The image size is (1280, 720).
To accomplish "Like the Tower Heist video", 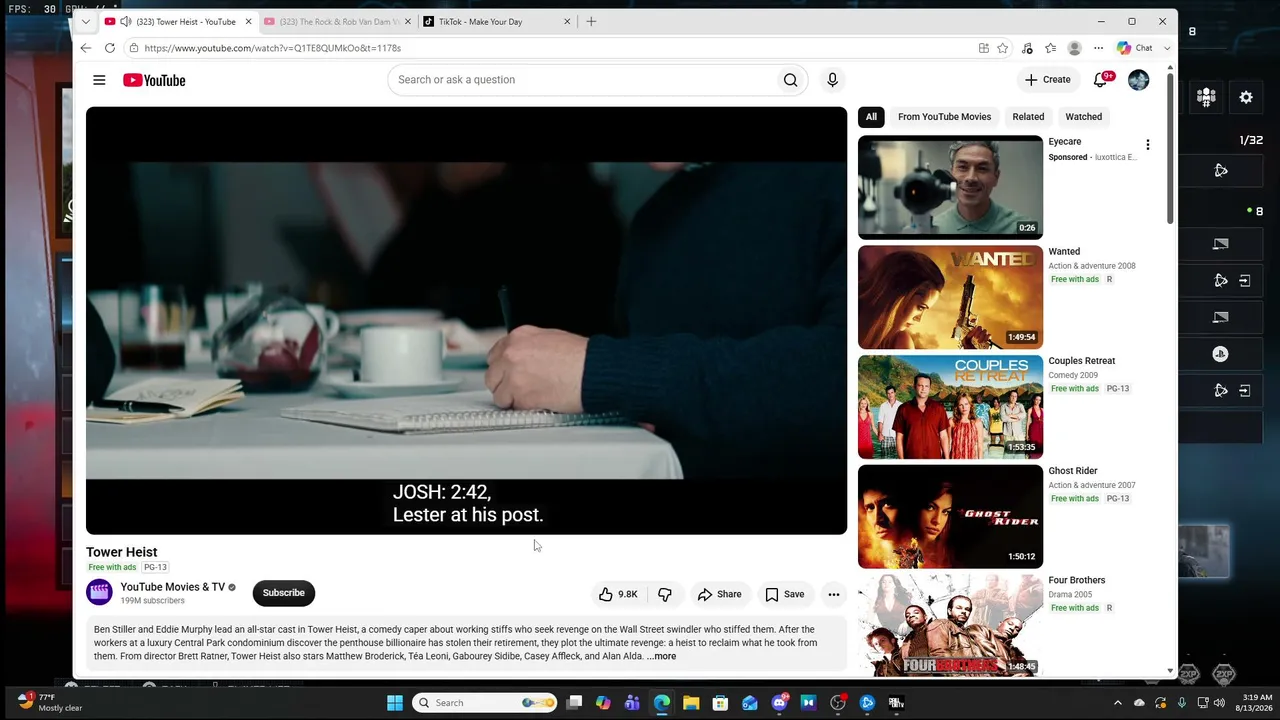I will [x=618, y=594].
